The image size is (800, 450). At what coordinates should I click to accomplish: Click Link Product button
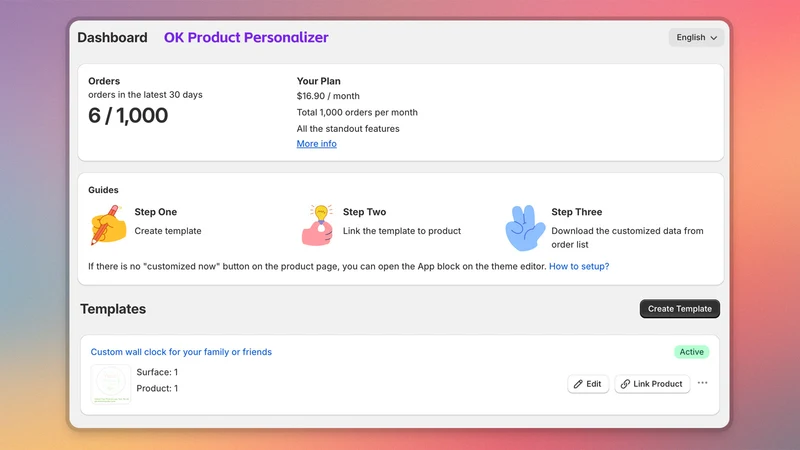[652, 384]
